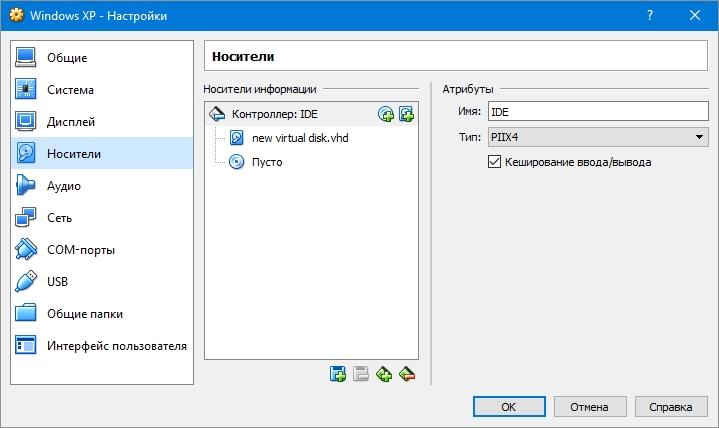Image resolution: width=719 pixels, height=428 pixels.
Task: Click the optical disc icon beside Пусто
Action: click(x=237, y=162)
